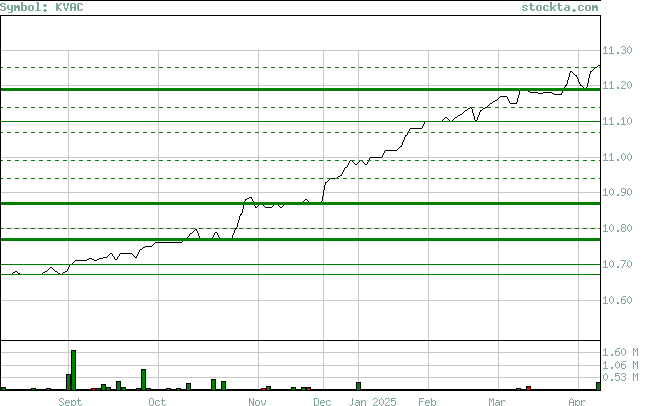This screenshot has height=406, width=655.
Task: Click the 11.00 price axis label
Action: pos(617,157)
